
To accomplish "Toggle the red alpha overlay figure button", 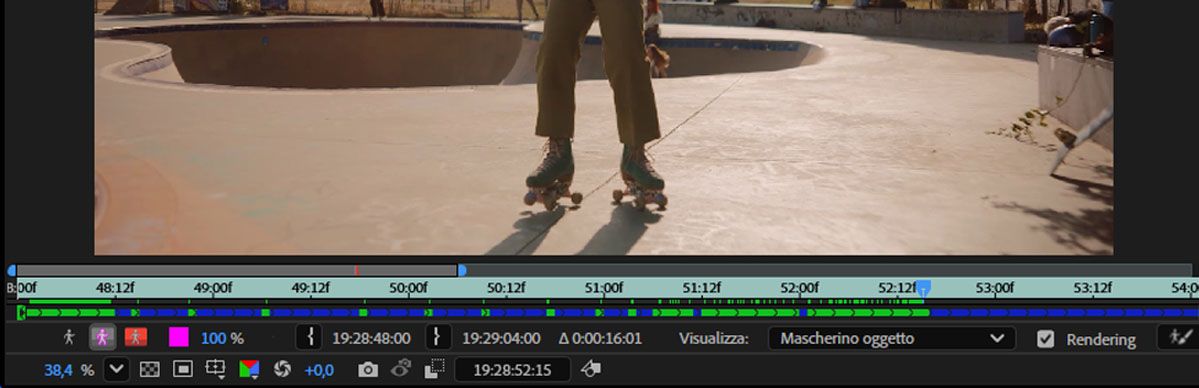I will (x=135, y=337).
